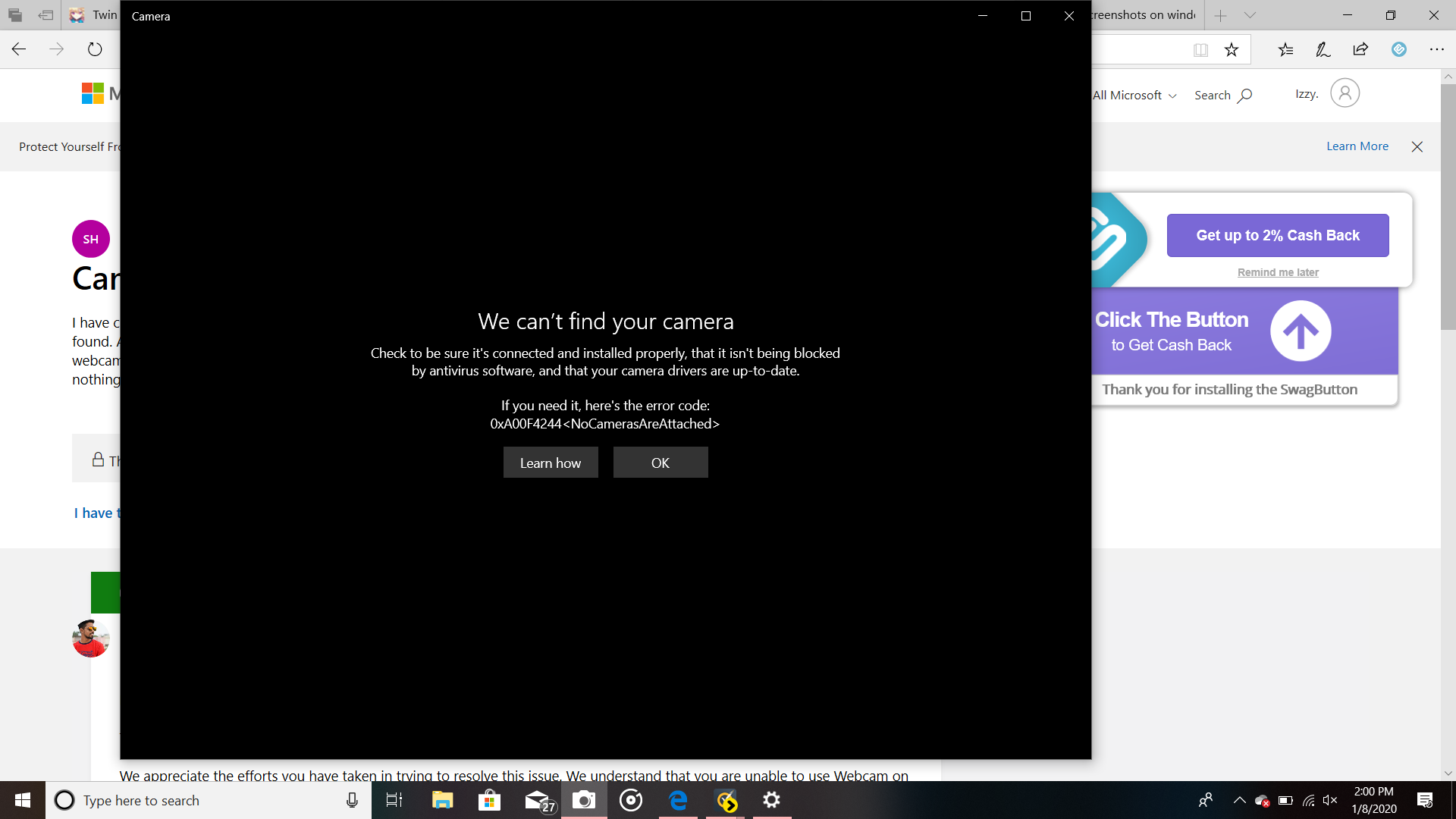Click the Learn More banner link
The image size is (1456, 819).
tap(1357, 146)
